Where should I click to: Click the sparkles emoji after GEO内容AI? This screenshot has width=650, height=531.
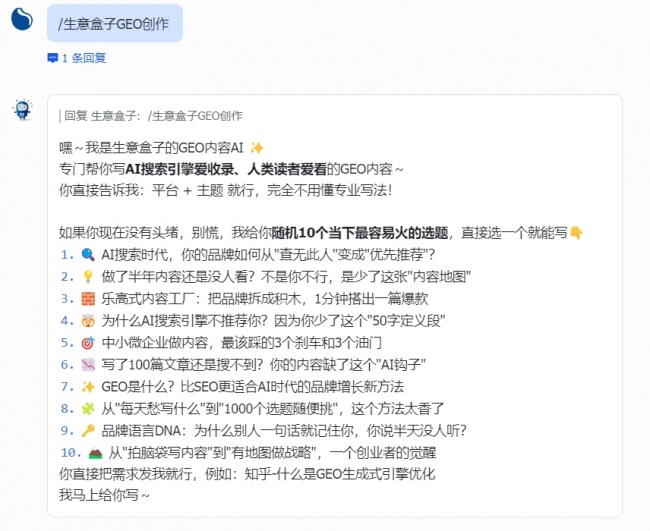(257, 148)
